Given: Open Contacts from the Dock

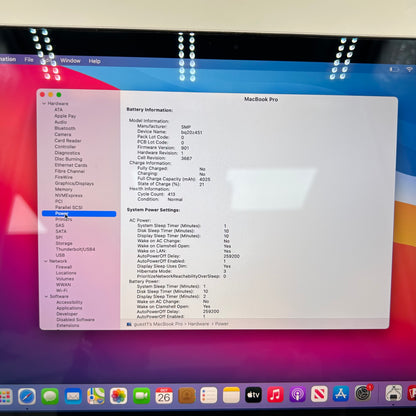Looking at the screenshot, I should tap(187, 395).
